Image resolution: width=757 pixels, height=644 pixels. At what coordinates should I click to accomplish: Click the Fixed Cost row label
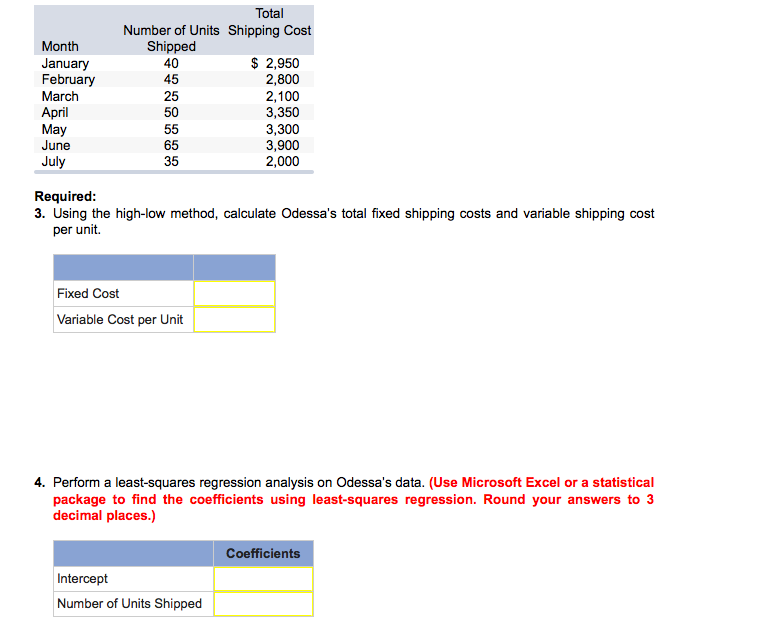click(88, 294)
